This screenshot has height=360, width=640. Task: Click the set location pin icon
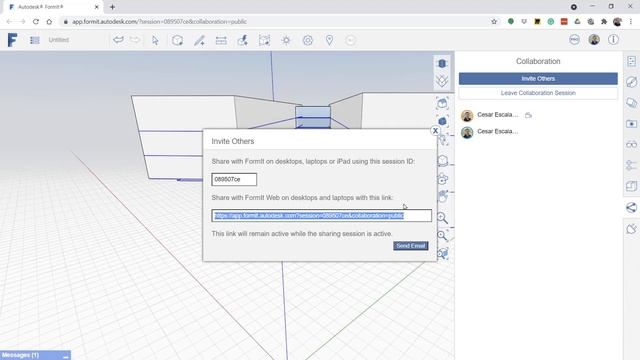click(x=329, y=40)
